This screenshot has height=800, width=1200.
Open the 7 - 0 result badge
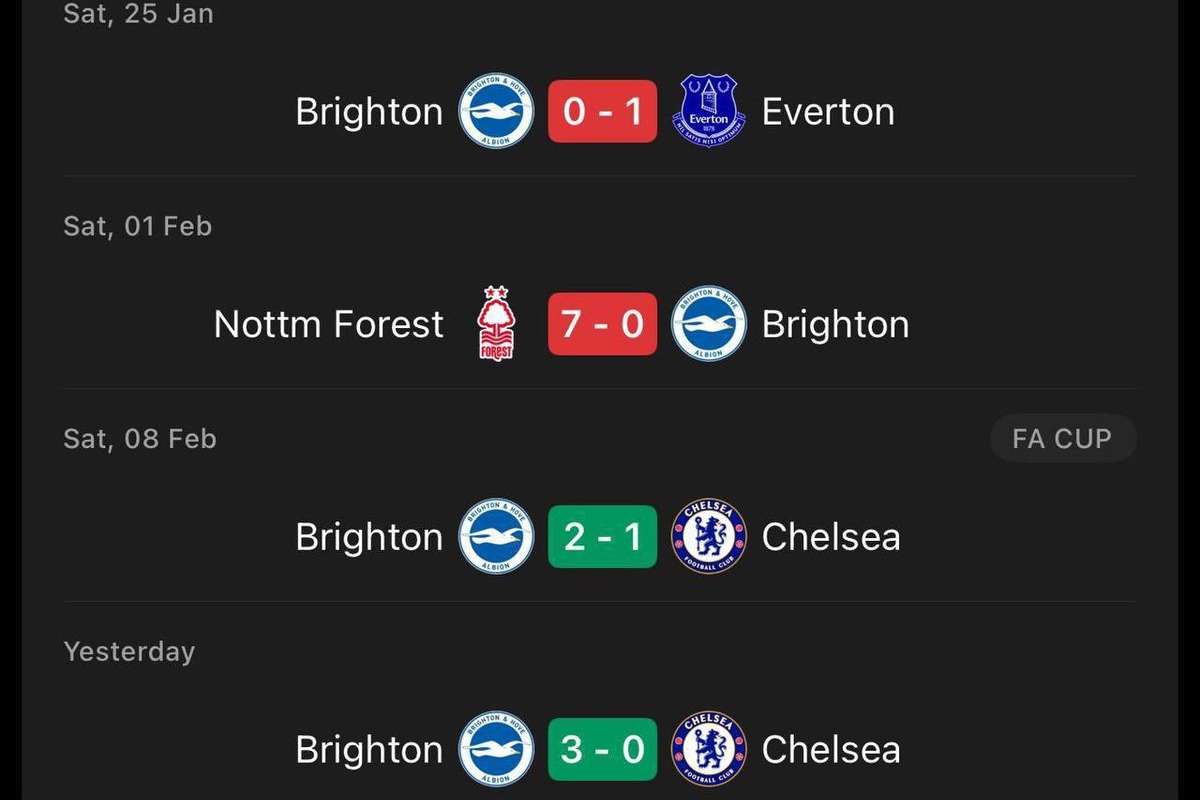click(602, 324)
